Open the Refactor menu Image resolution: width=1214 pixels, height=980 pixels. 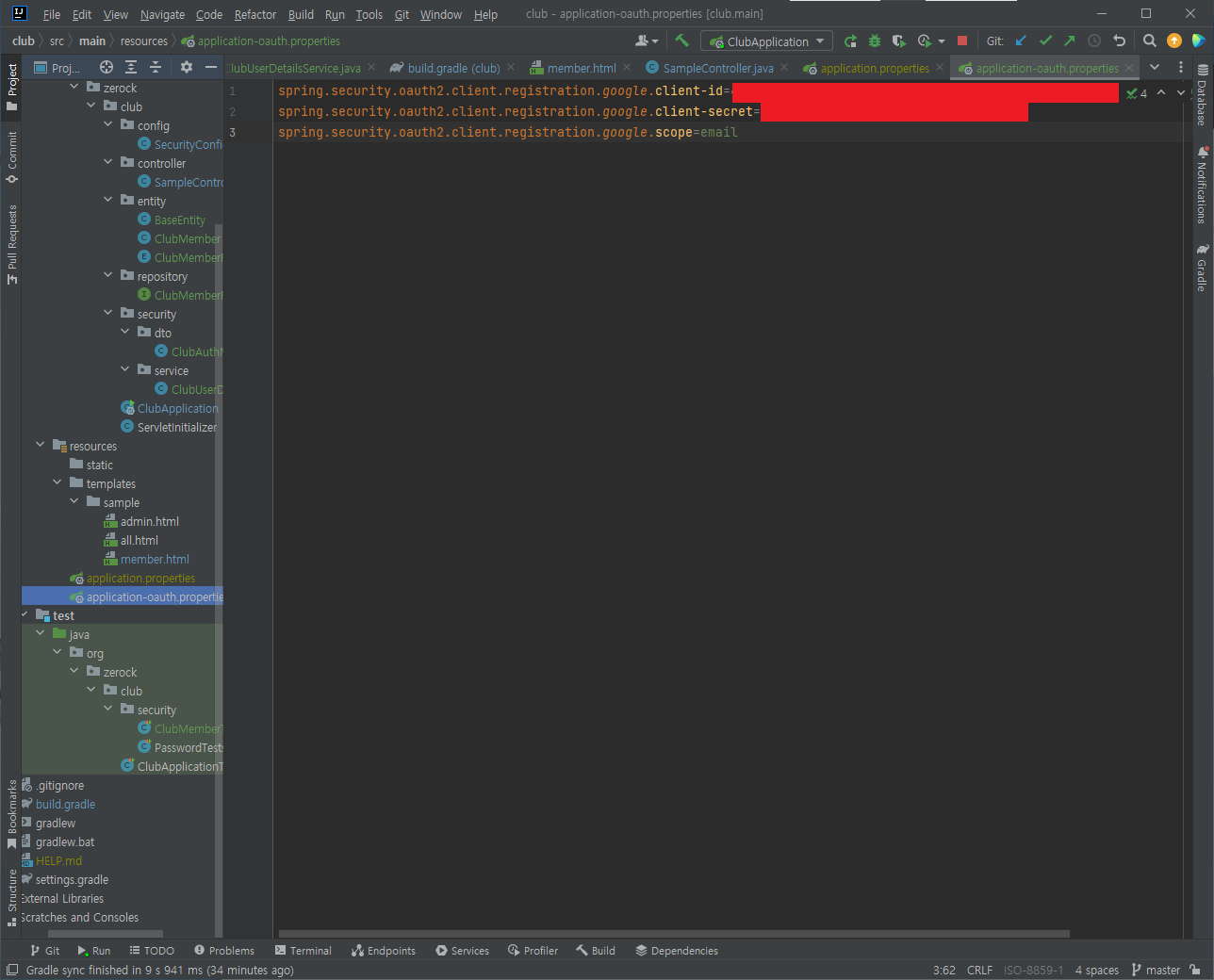pos(254,14)
